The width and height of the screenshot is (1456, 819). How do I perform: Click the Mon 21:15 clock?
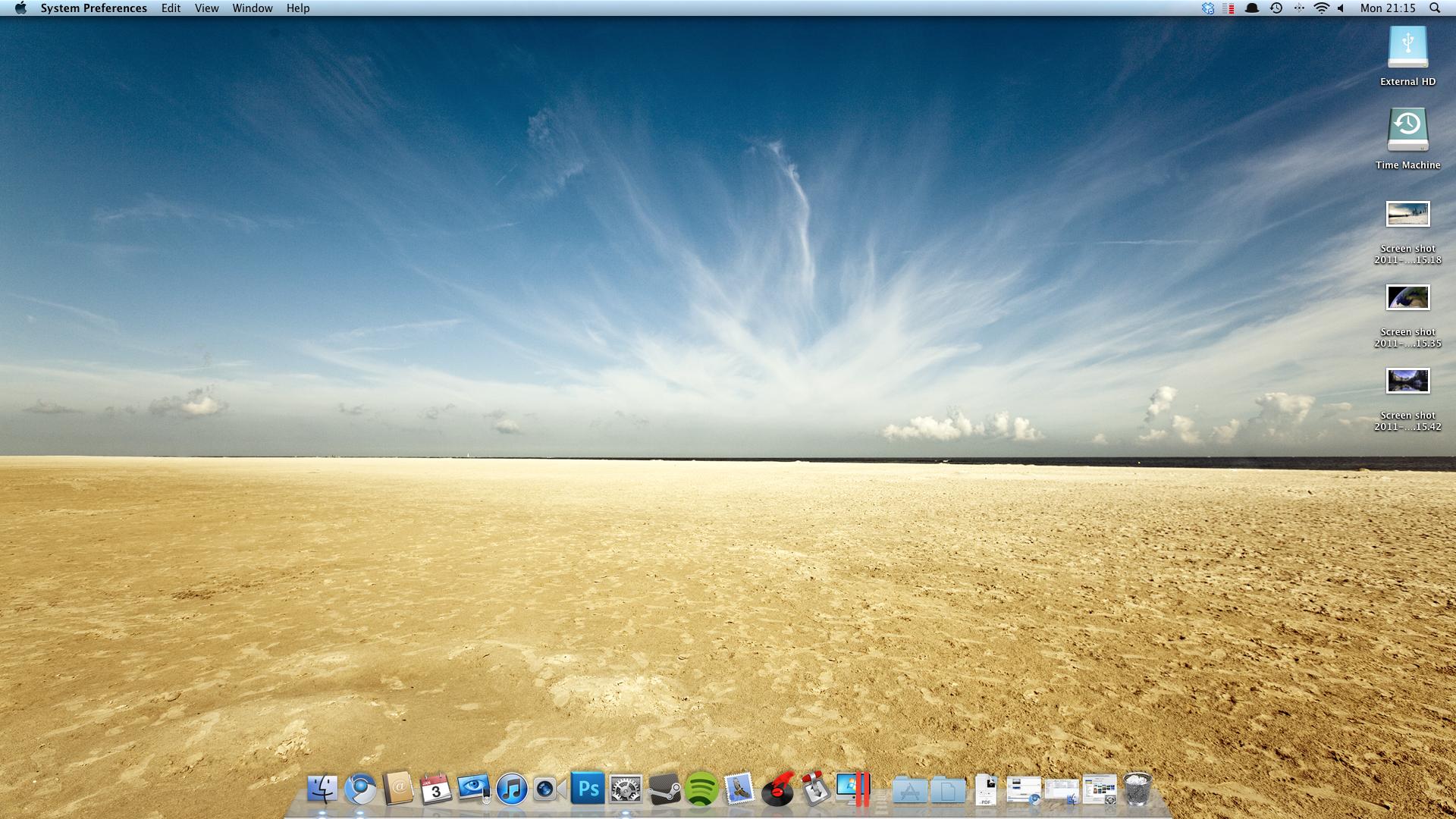tap(1388, 8)
